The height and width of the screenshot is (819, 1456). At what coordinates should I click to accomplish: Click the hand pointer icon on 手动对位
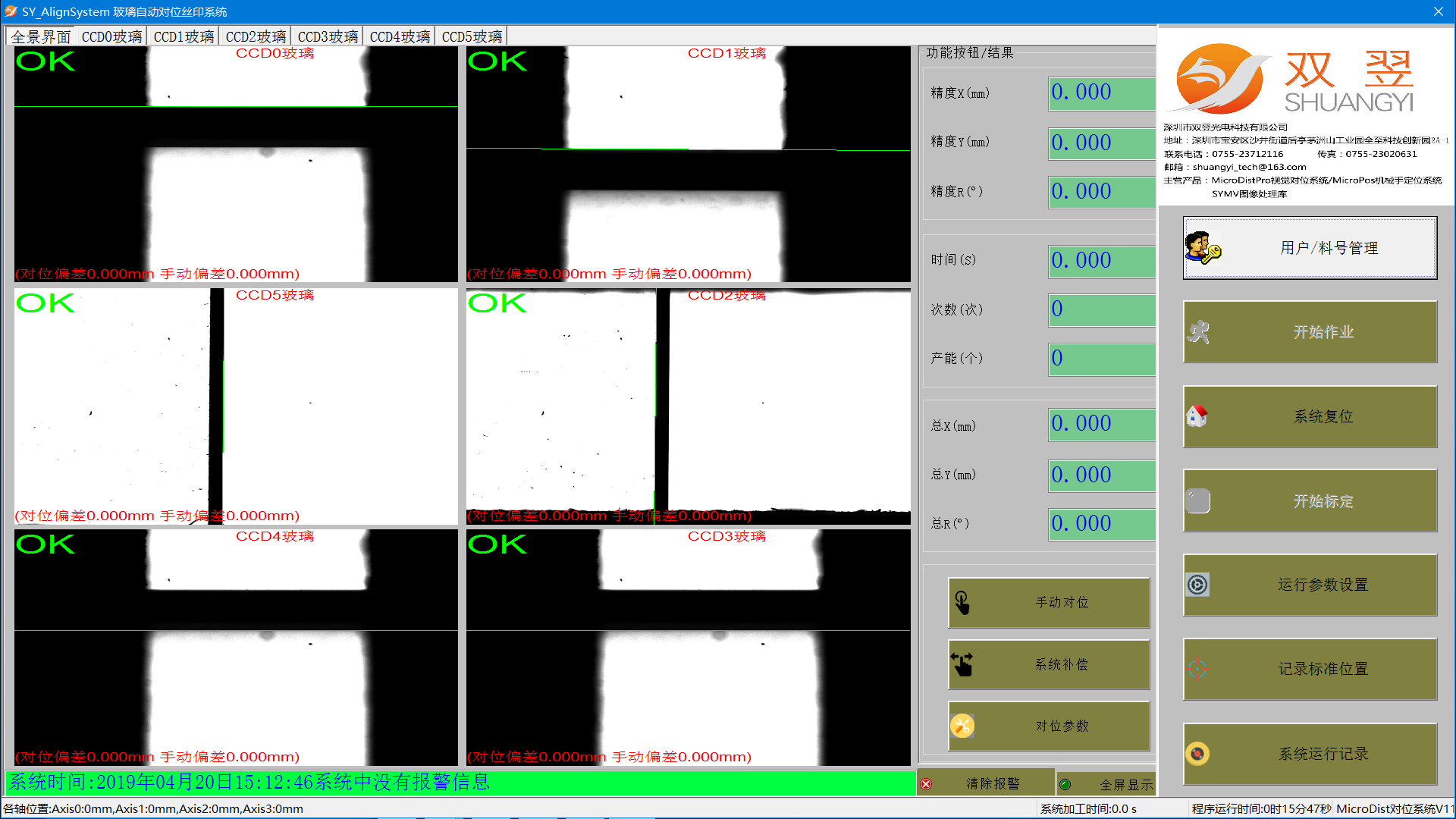coord(962,602)
